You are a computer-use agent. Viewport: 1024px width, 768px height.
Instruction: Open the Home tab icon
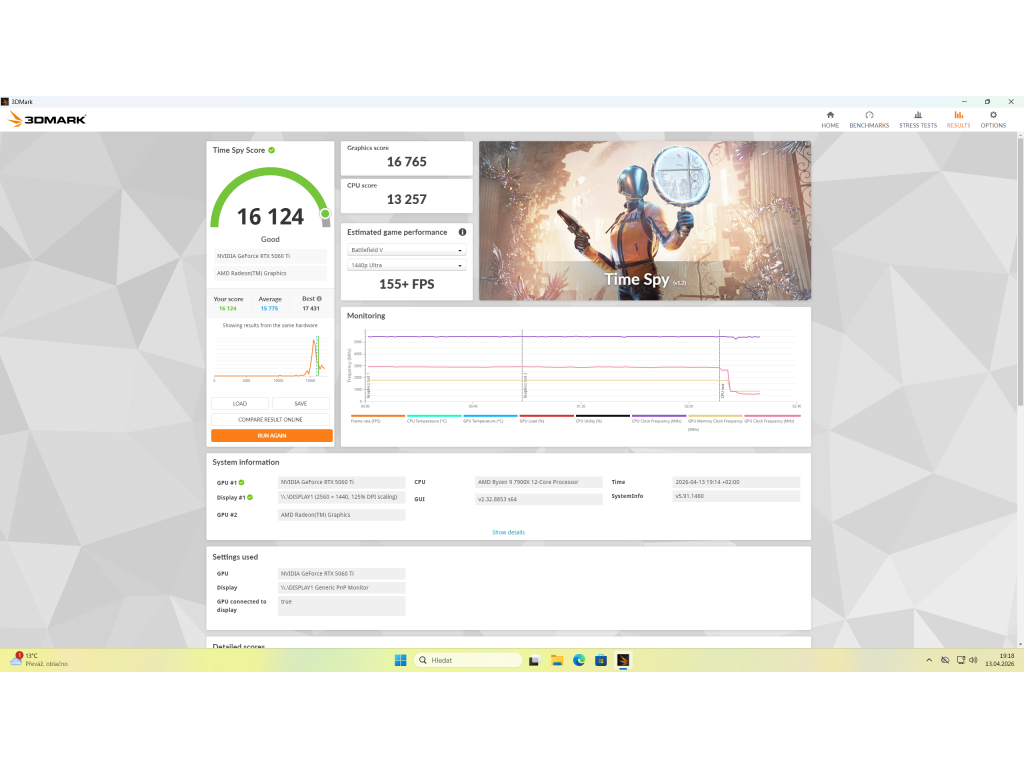(830, 119)
